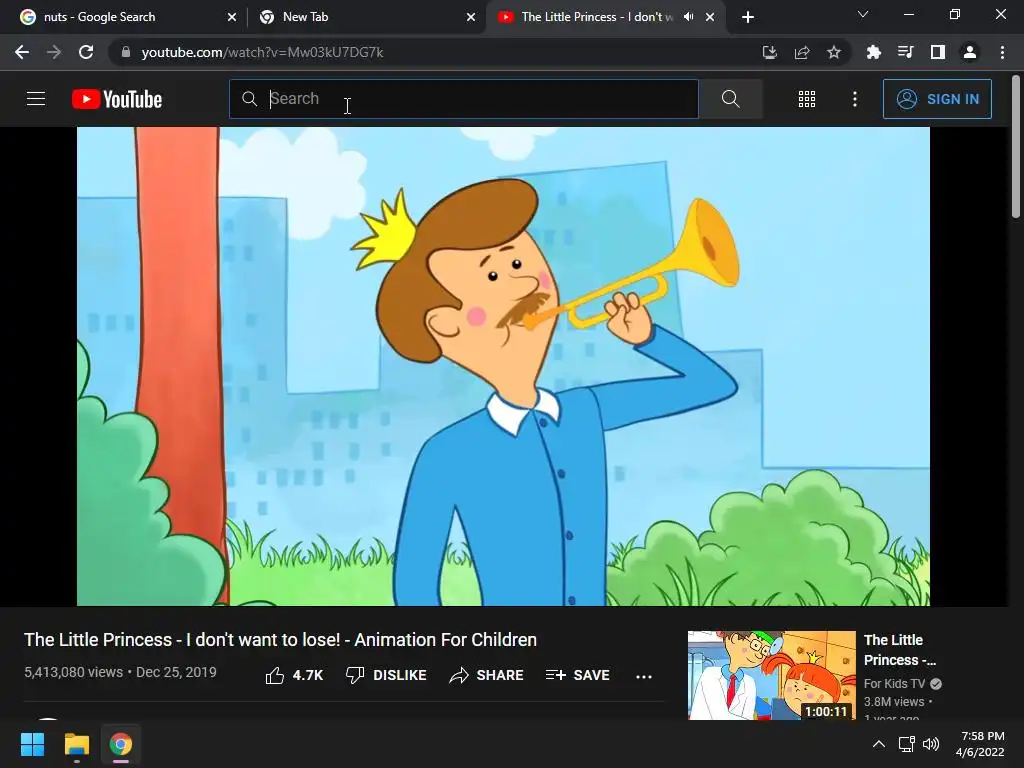Open the suggested Little Princess video thumbnail
Viewport: 1024px width, 768px height.
point(771,675)
